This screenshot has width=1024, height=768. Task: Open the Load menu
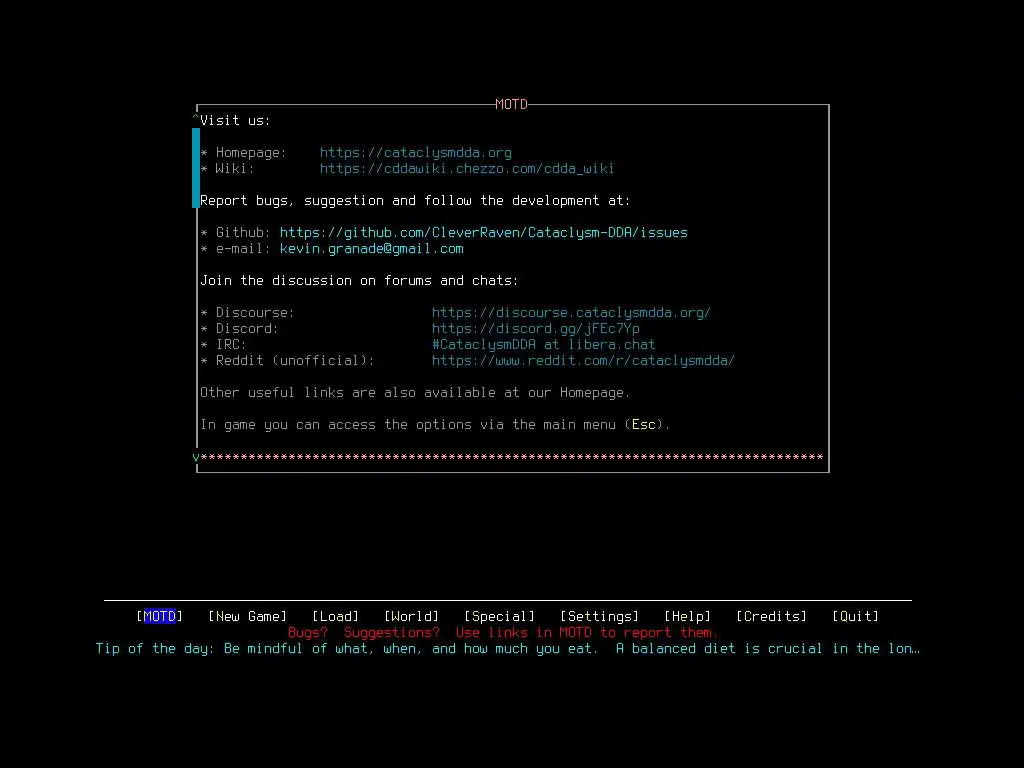[336, 616]
